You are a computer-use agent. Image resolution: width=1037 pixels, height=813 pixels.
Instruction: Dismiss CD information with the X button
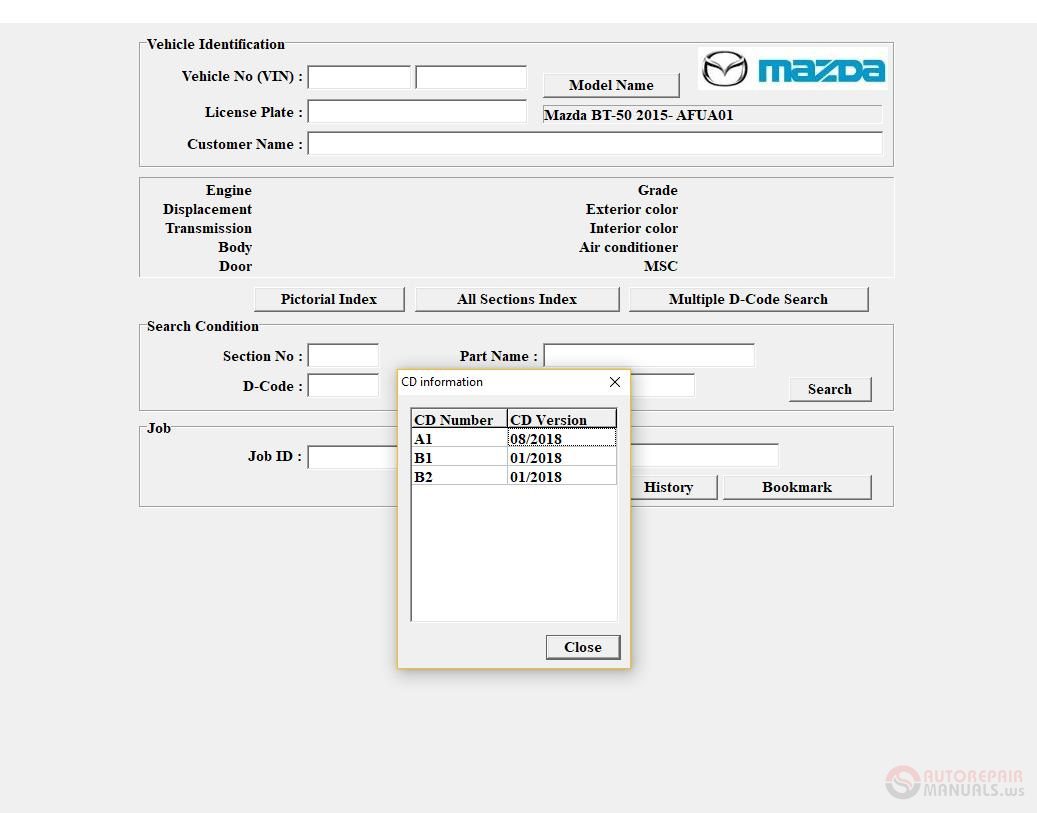click(x=614, y=381)
